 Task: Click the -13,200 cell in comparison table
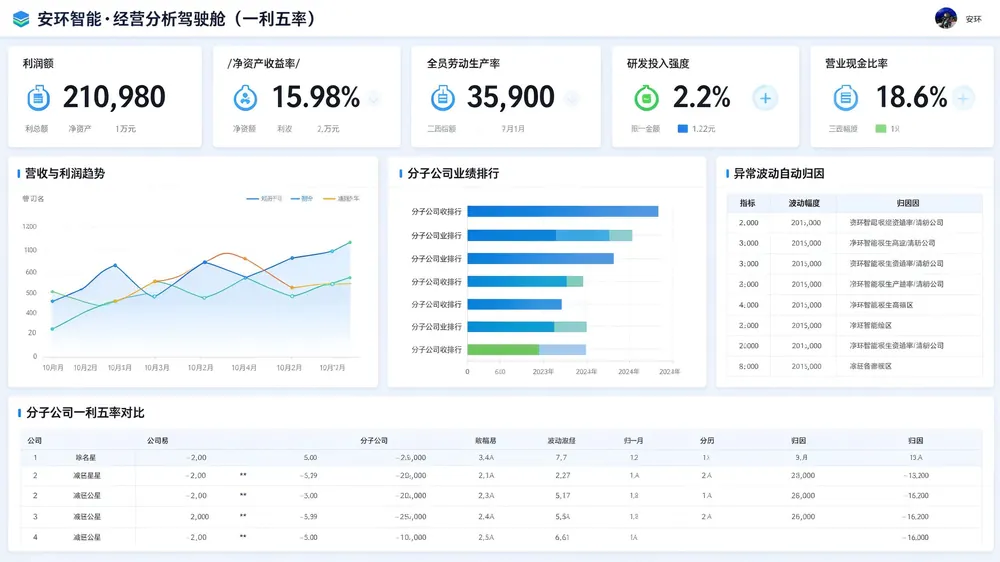tap(916, 475)
